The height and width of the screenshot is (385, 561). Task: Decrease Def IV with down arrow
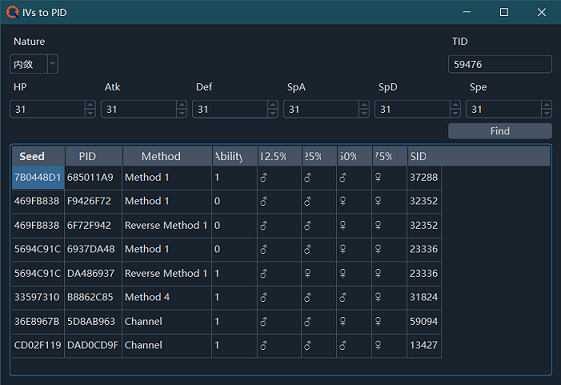click(x=273, y=113)
